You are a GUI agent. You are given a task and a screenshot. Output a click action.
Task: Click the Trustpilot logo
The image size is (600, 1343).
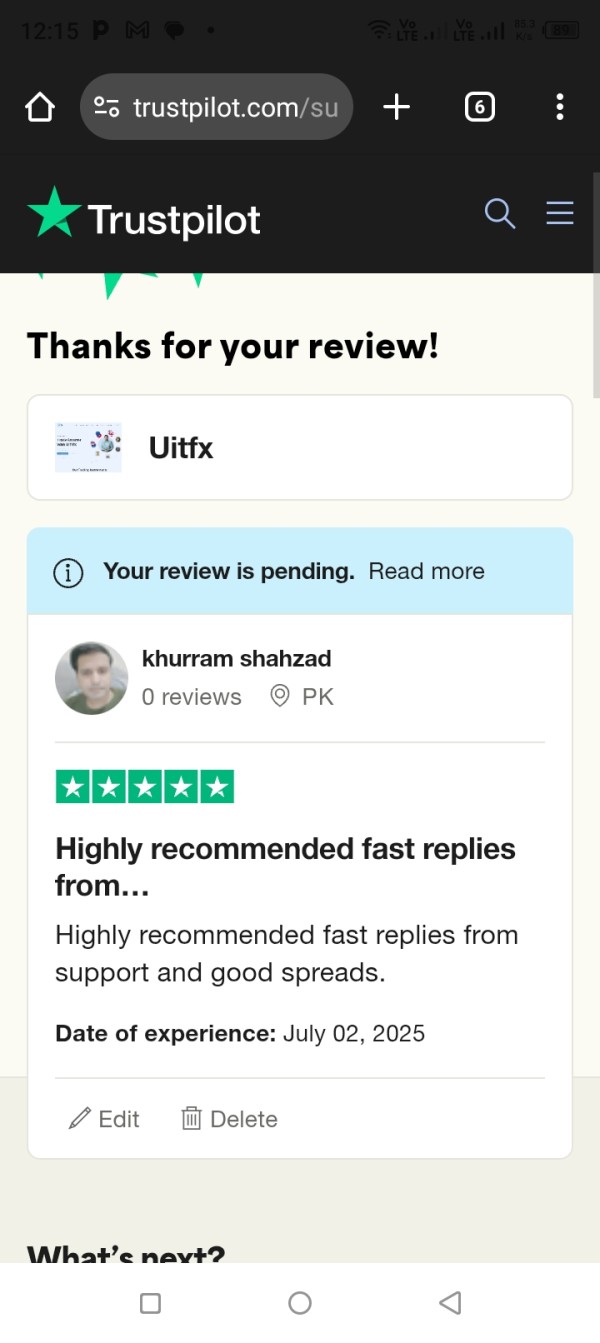[144, 216]
